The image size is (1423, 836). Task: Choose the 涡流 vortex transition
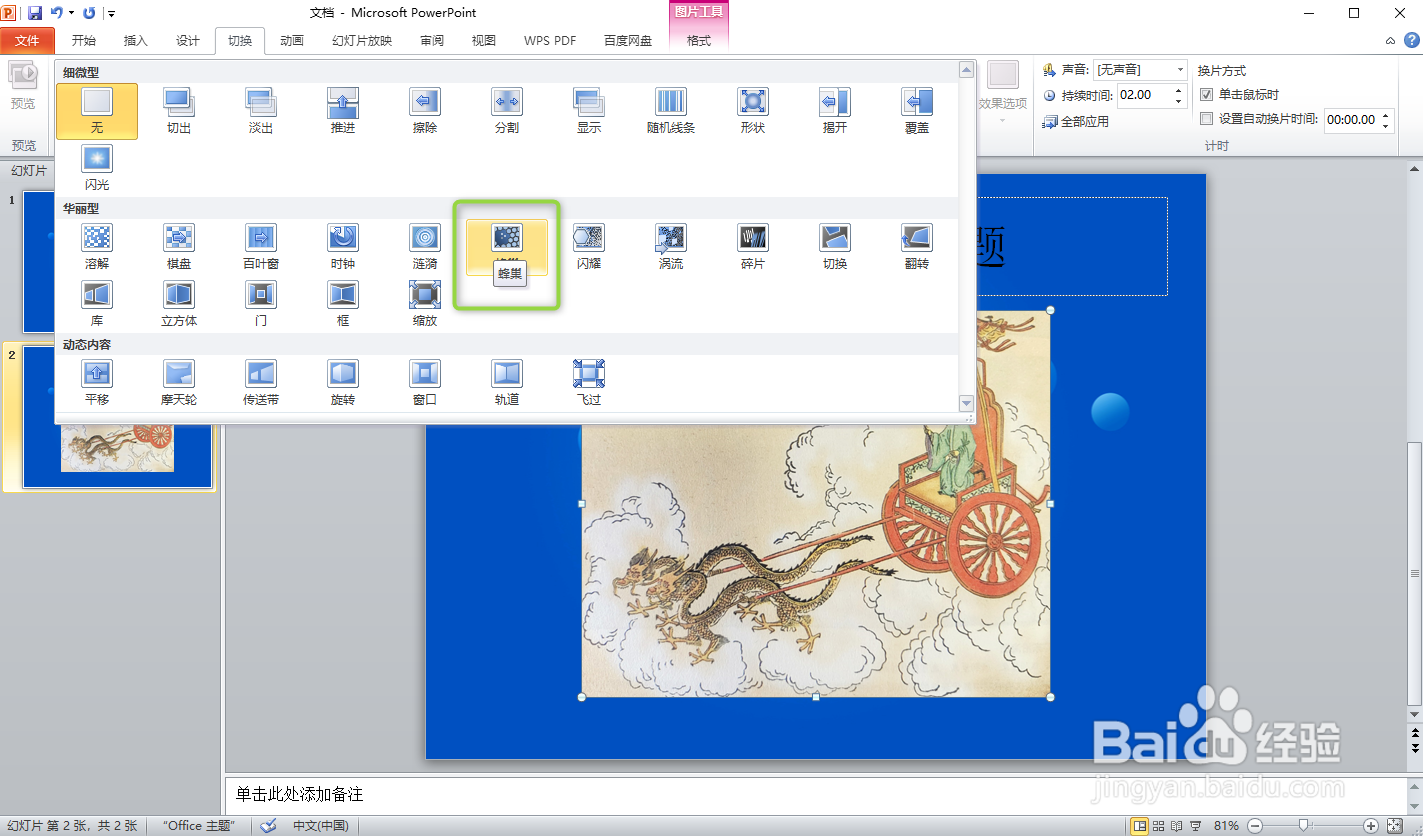tap(671, 247)
